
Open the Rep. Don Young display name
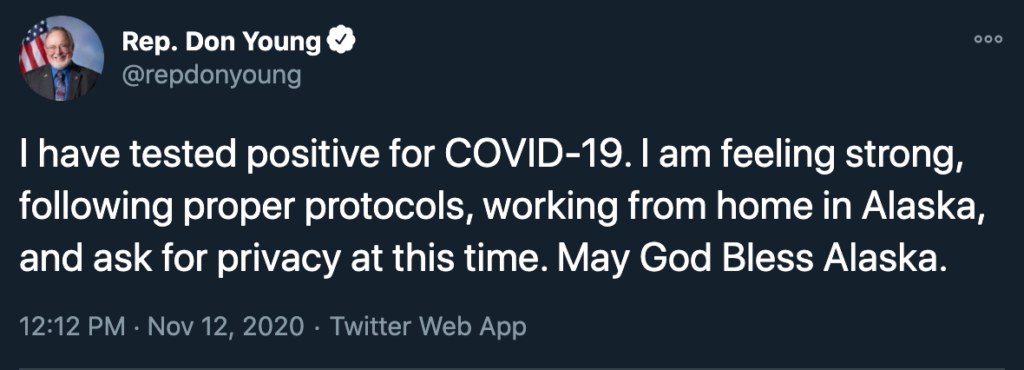pyautogui.click(x=221, y=42)
